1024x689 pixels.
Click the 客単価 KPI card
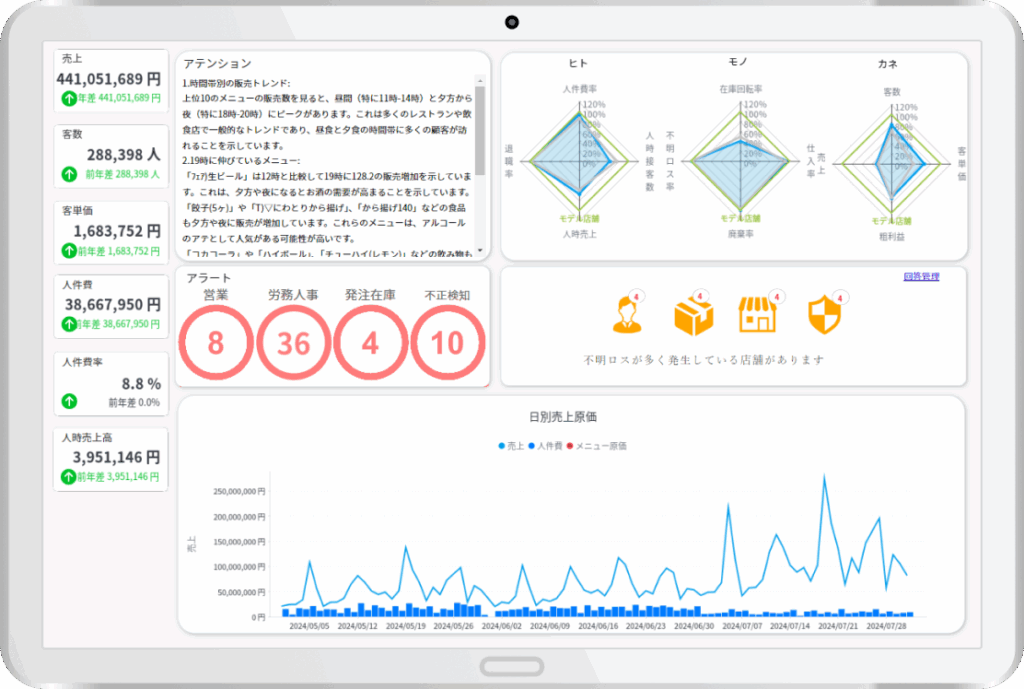click(111, 231)
